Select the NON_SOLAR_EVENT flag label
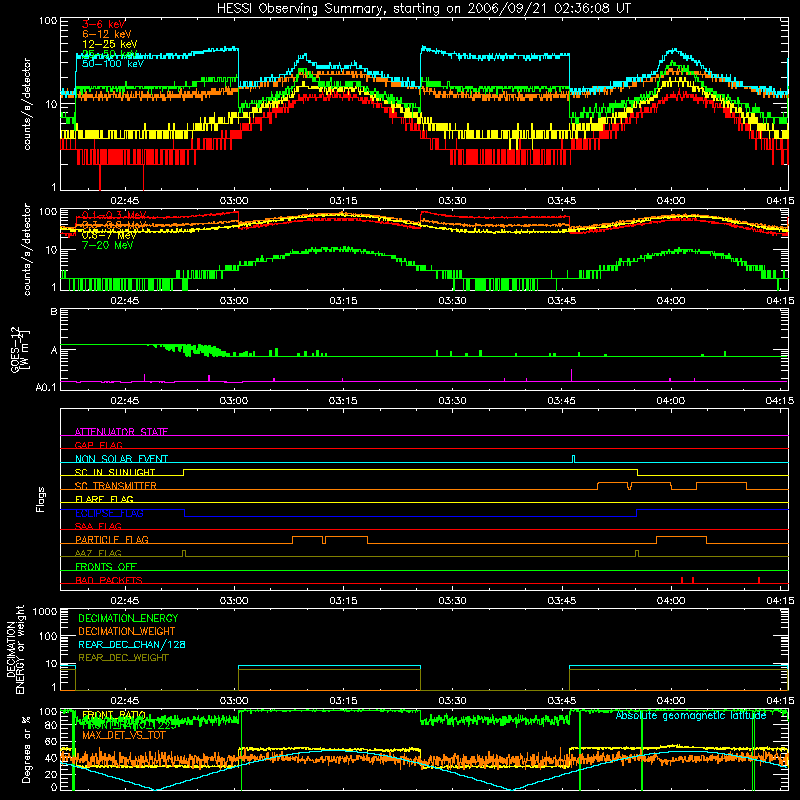Screen dimensions: 800x800 (121, 459)
